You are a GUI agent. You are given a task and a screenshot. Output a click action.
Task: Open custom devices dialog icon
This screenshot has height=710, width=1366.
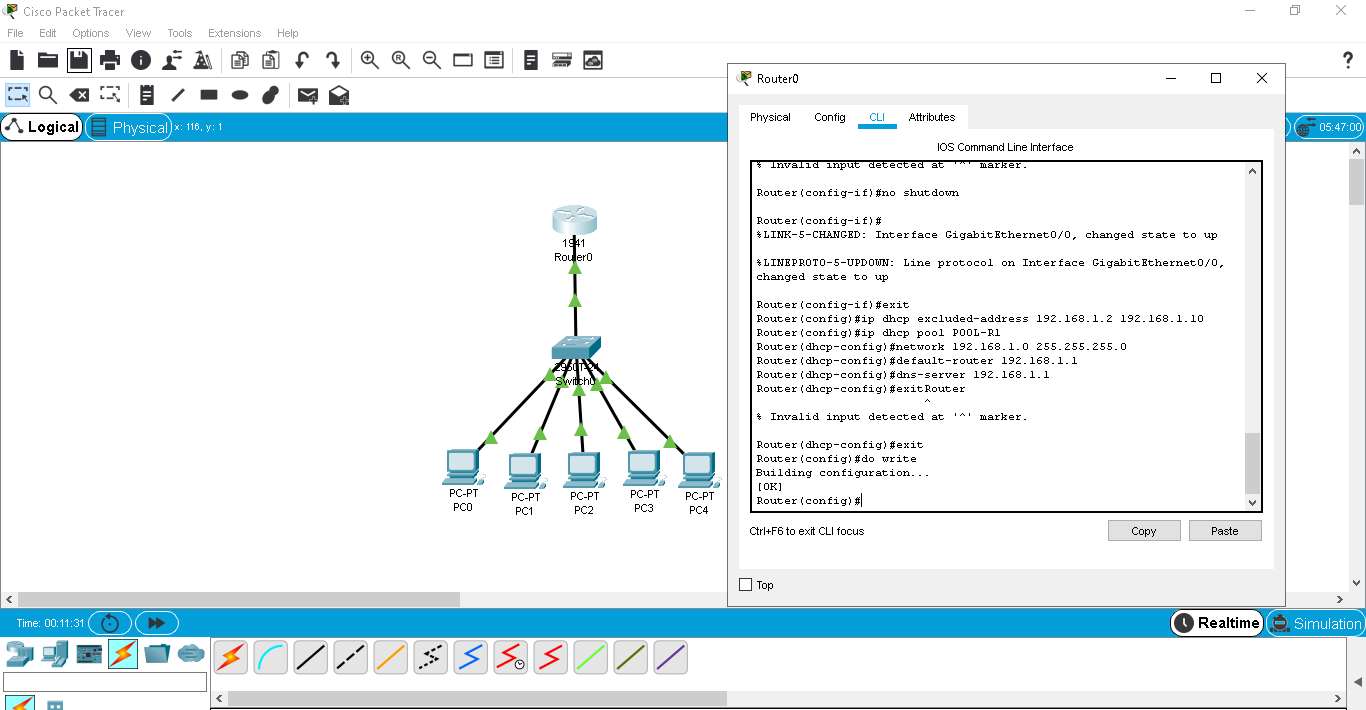pyautogui.click(x=494, y=60)
